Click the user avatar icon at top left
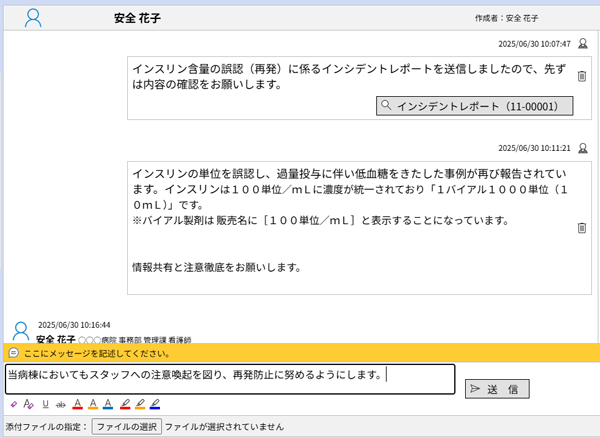This screenshot has height=438, width=600. tap(33, 17)
